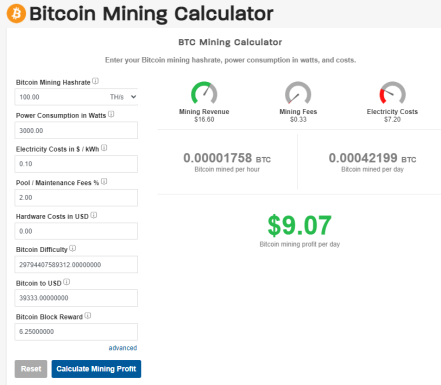441x385 pixels.
Task: Select the 0.00001758 BTC per hour value
Action: click(x=227, y=158)
